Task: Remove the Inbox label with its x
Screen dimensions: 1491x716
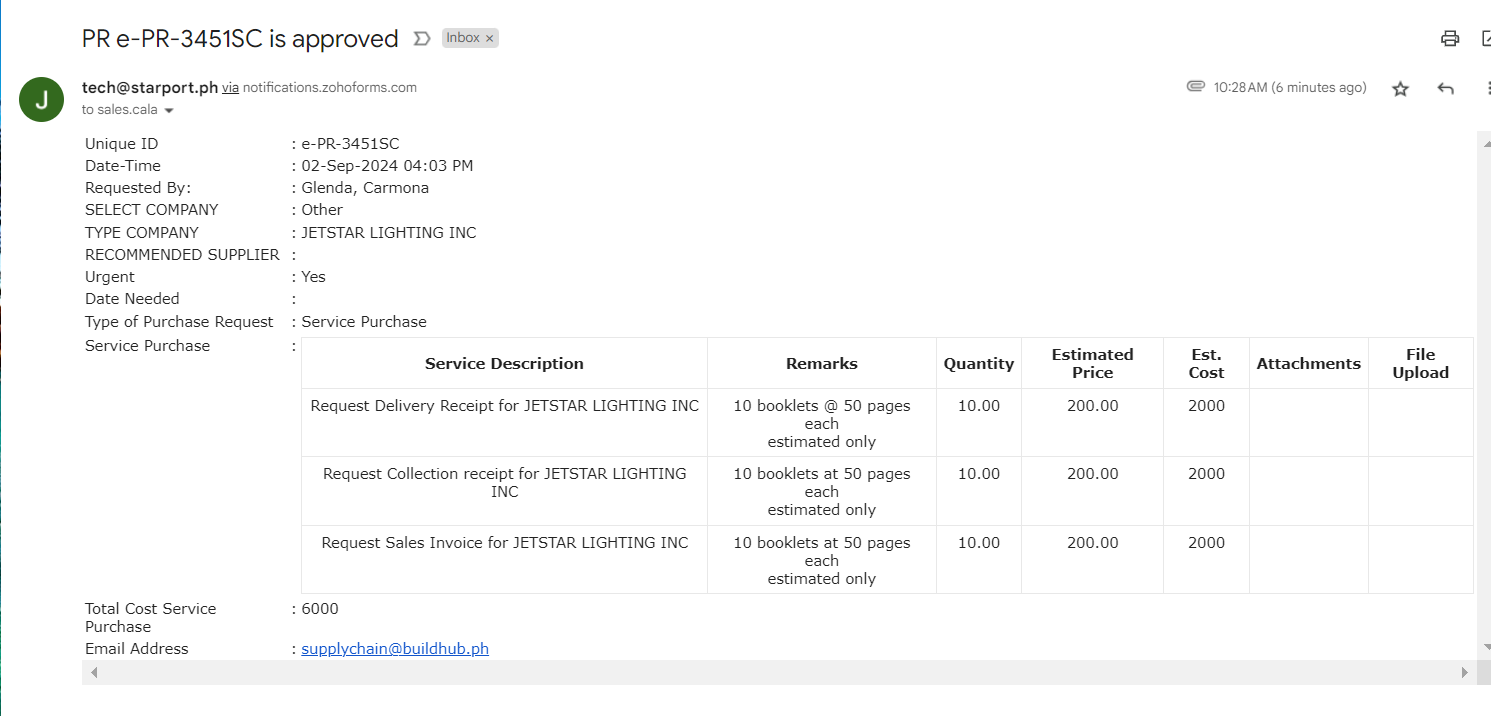Action: (490, 39)
